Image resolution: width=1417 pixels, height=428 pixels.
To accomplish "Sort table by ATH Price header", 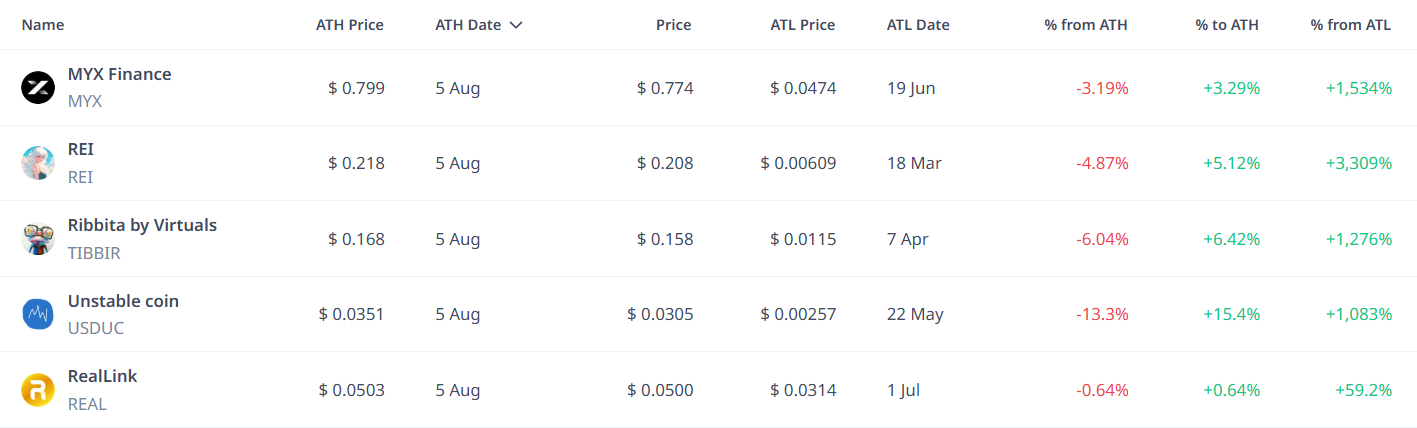I will click(350, 25).
